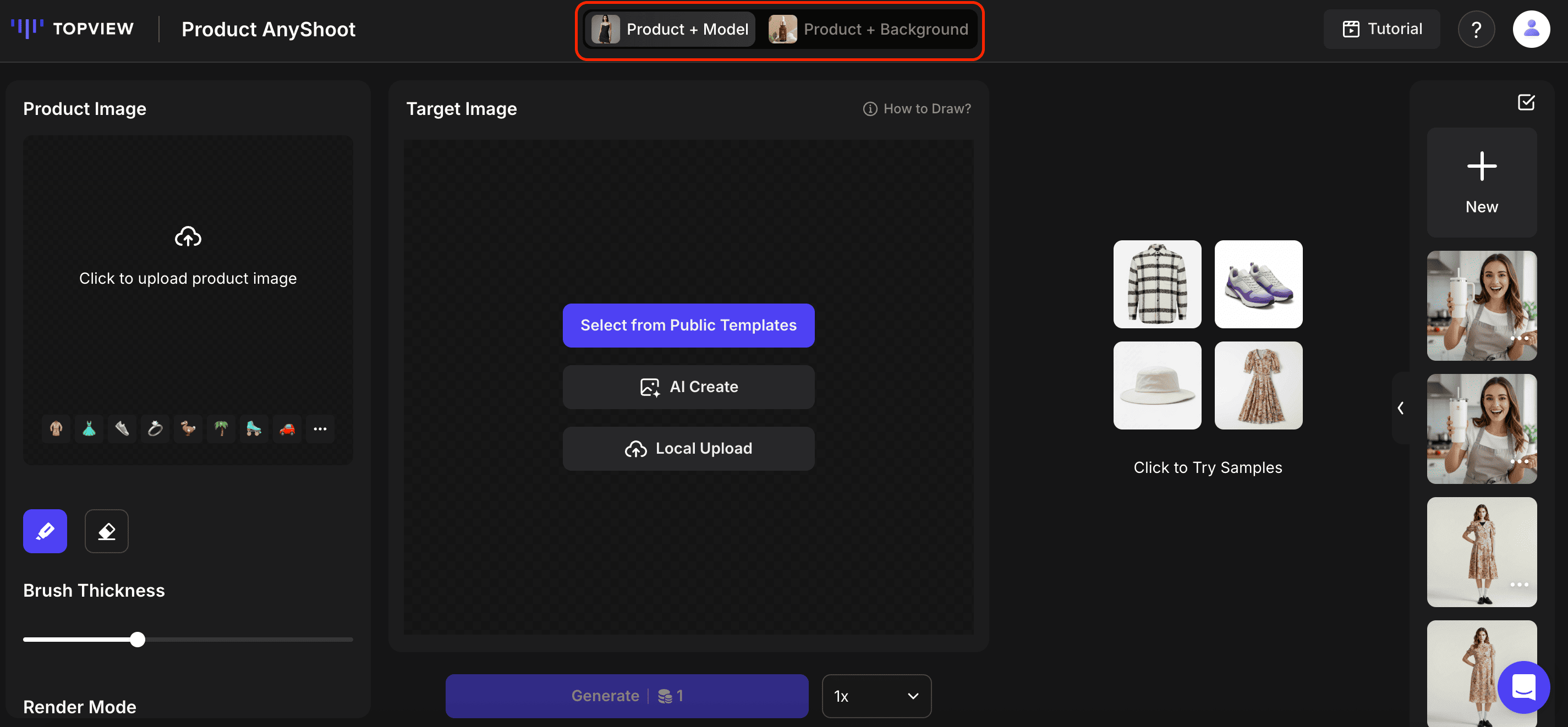The height and width of the screenshot is (727, 1568).
Task: Open the chat support bubble
Action: tap(1523, 687)
